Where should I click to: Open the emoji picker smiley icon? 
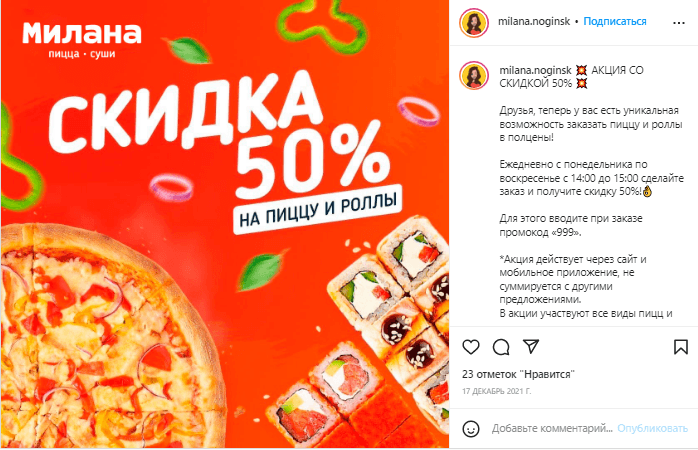[471, 429]
